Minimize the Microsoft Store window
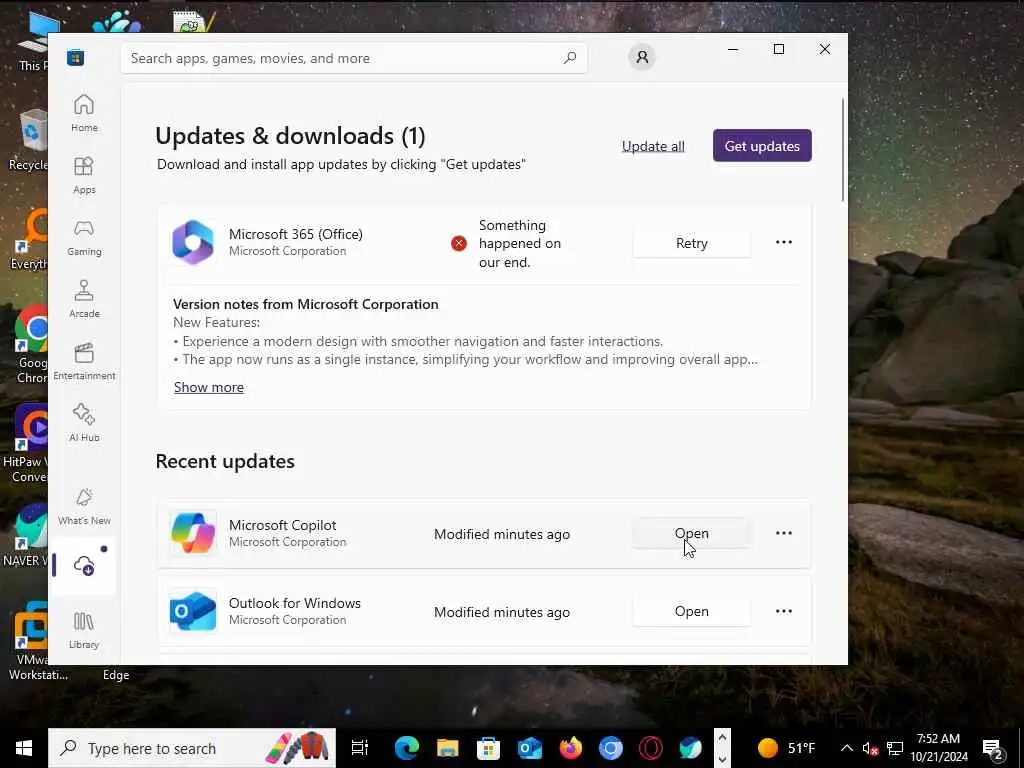1024x768 pixels. [733, 49]
